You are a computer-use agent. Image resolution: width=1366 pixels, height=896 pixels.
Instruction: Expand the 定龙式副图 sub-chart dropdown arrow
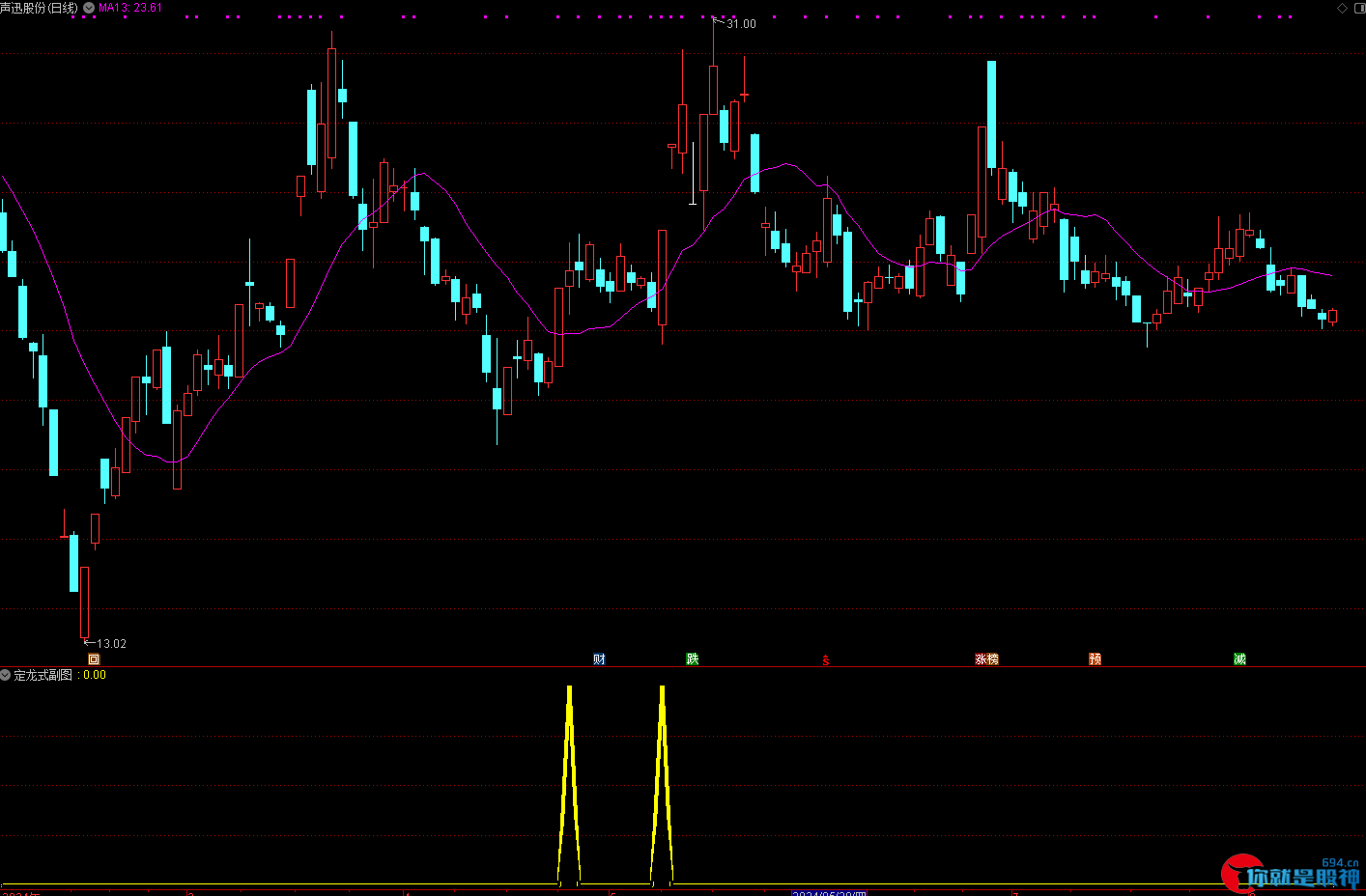click(x=6, y=675)
